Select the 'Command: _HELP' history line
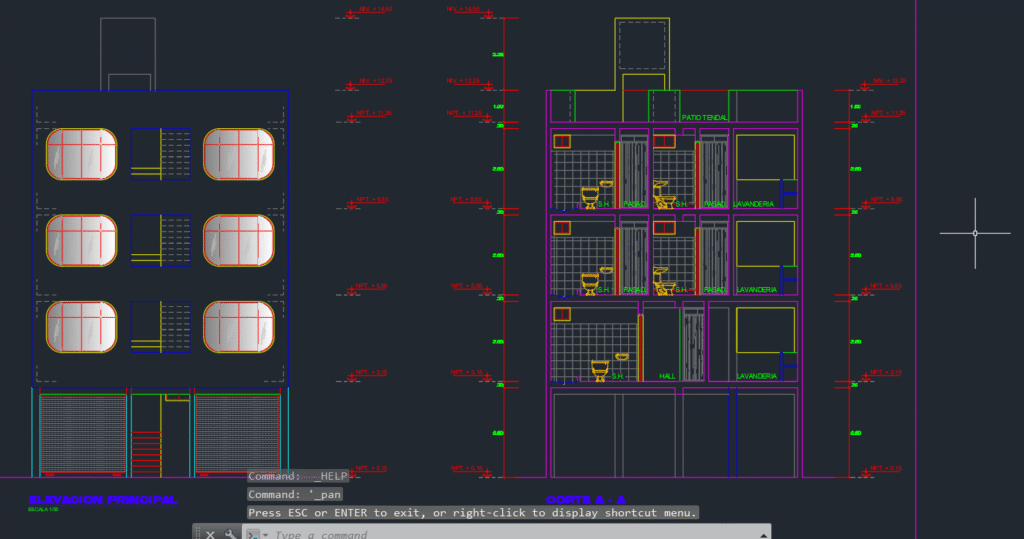Screen dimensions: 1024x539 pyautogui.click(x=297, y=476)
